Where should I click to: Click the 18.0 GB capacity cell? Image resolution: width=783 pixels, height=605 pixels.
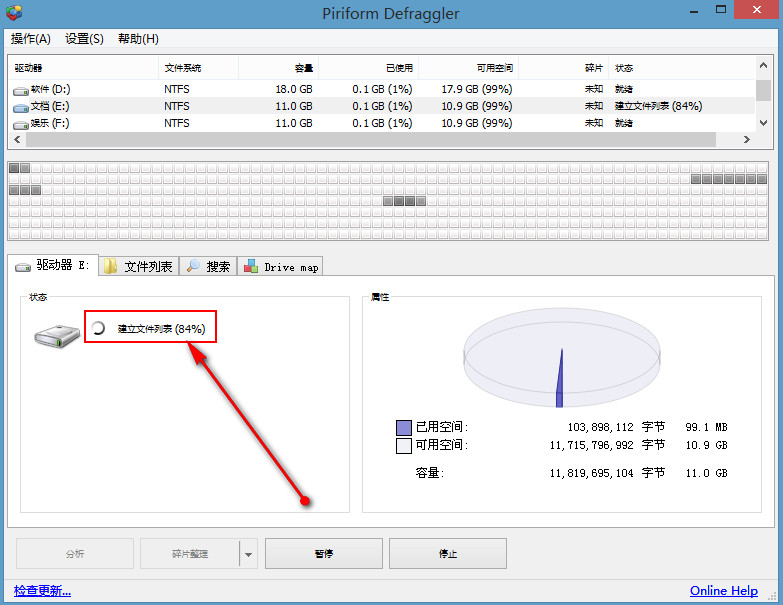coord(294,89)
